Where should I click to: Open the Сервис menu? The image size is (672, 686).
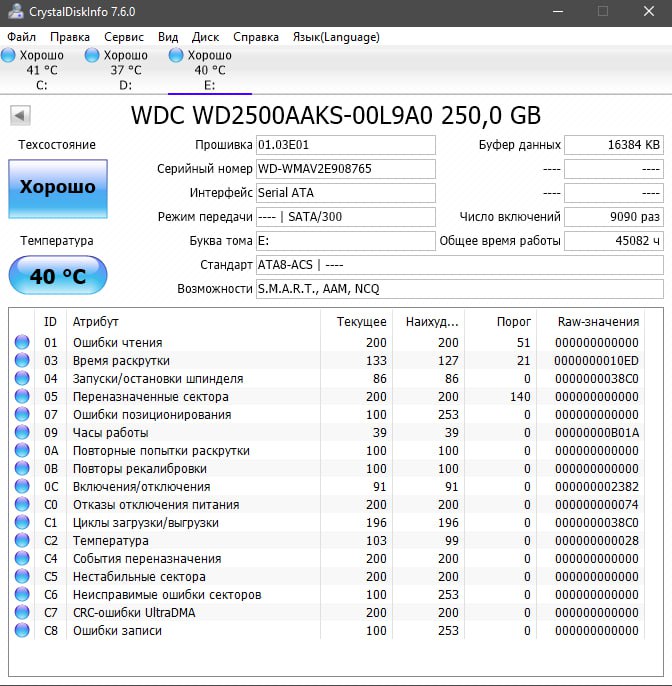pos(124,37)
